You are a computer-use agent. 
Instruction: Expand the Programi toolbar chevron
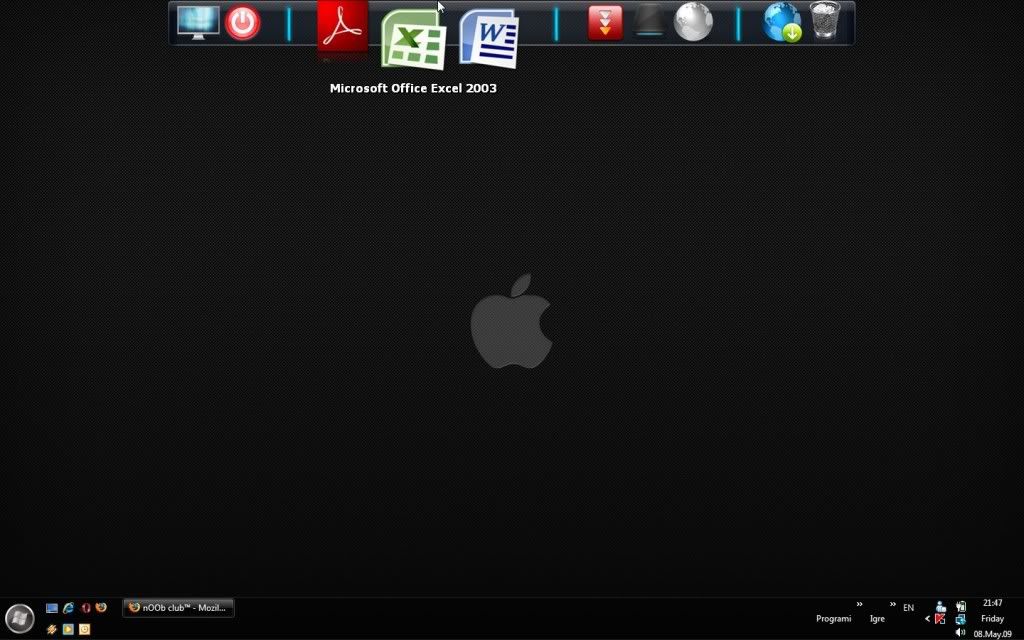tap(859, 604)
